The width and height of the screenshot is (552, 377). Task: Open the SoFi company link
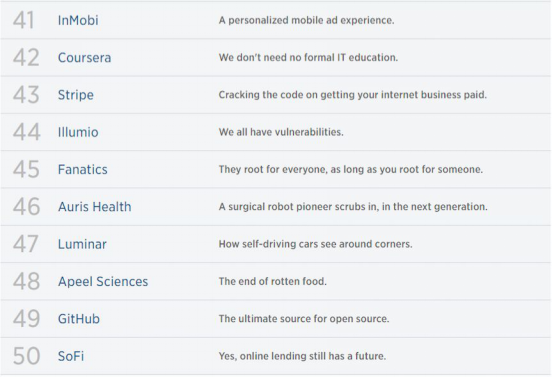click(71, 356)
